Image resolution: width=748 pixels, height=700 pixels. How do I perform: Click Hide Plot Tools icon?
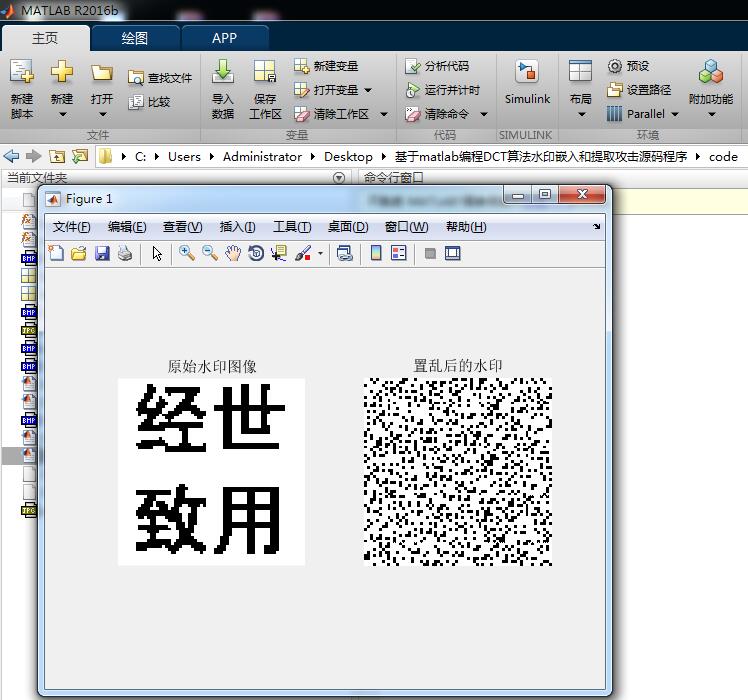point(430,253)
